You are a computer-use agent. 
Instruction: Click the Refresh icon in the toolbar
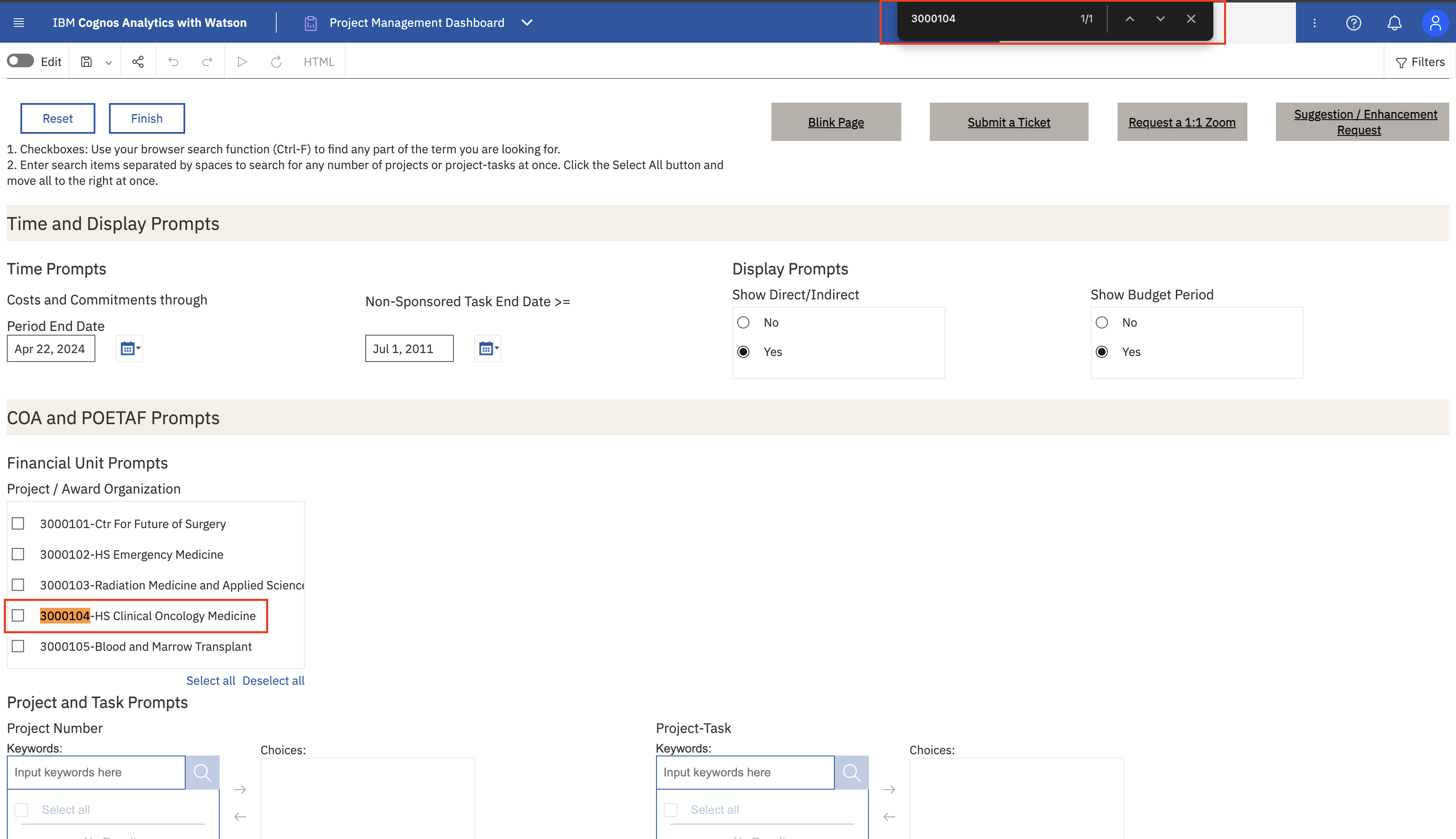click(x=276, y=62)
